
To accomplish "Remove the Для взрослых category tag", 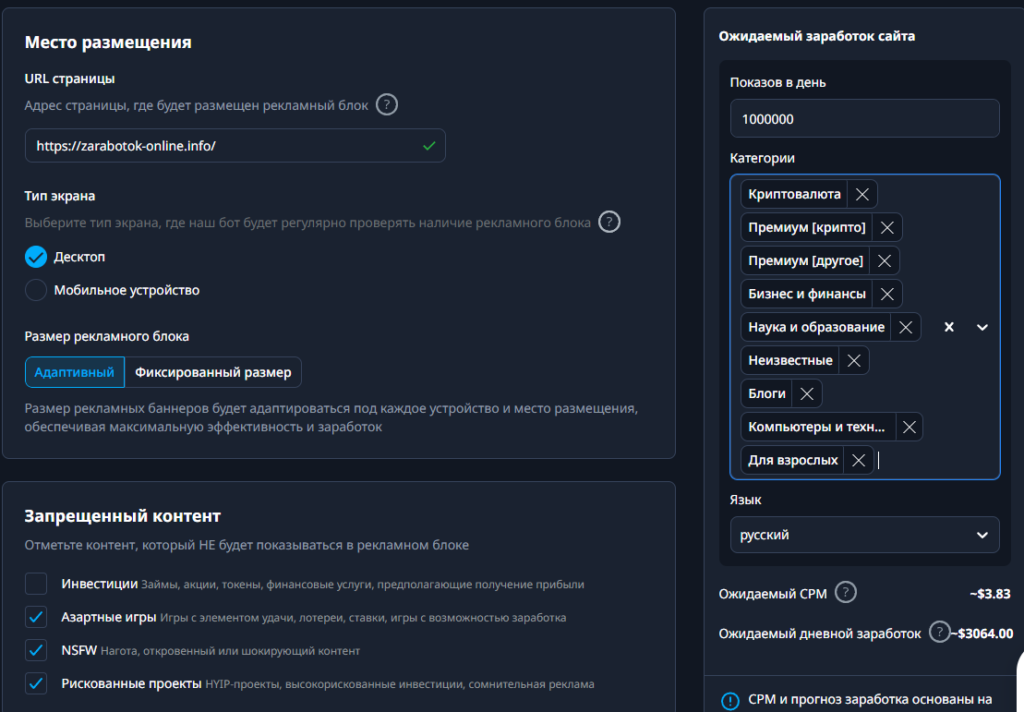I will point(858,460).
